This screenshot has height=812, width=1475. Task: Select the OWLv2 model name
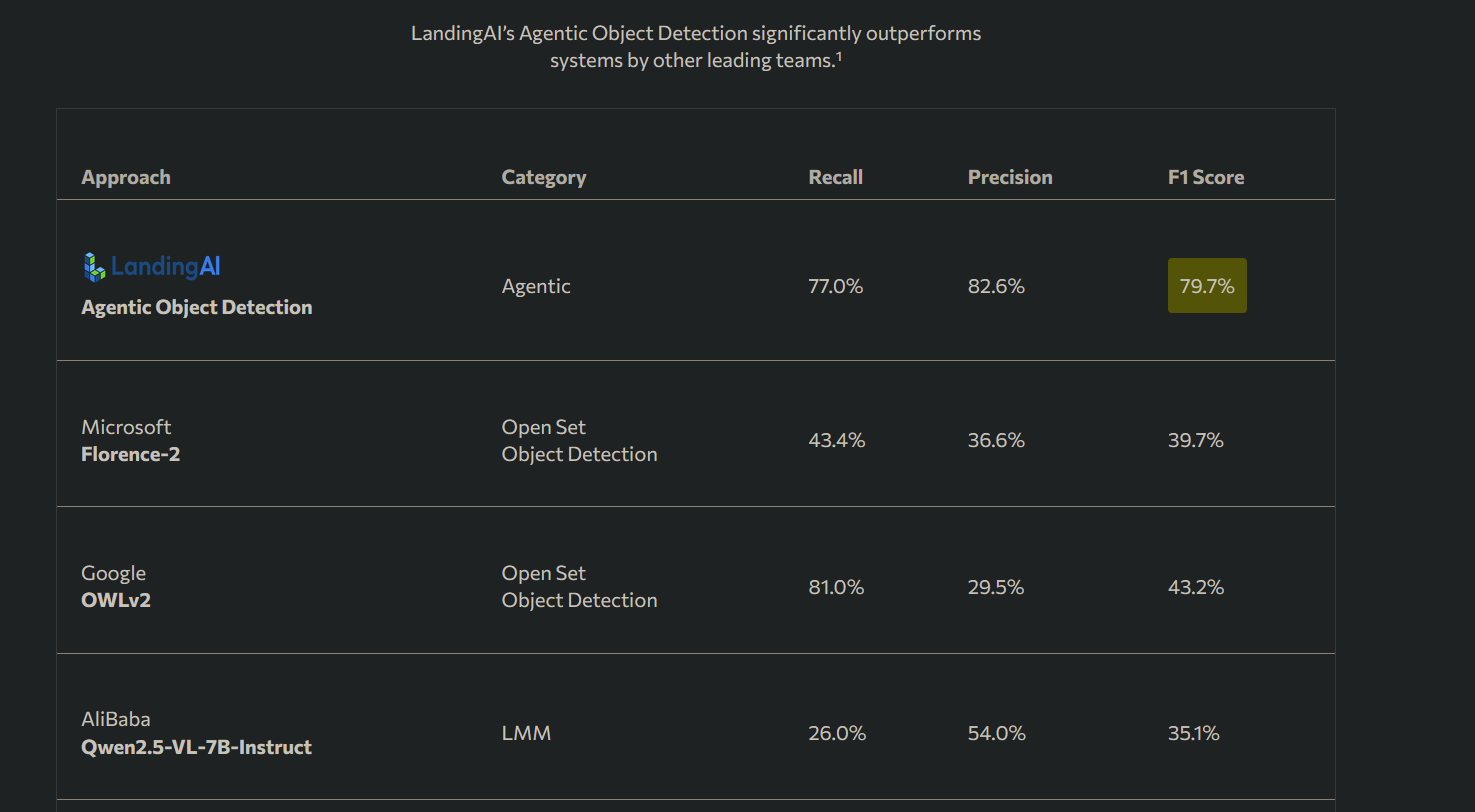pyautogui.click(x=116, y=600)
